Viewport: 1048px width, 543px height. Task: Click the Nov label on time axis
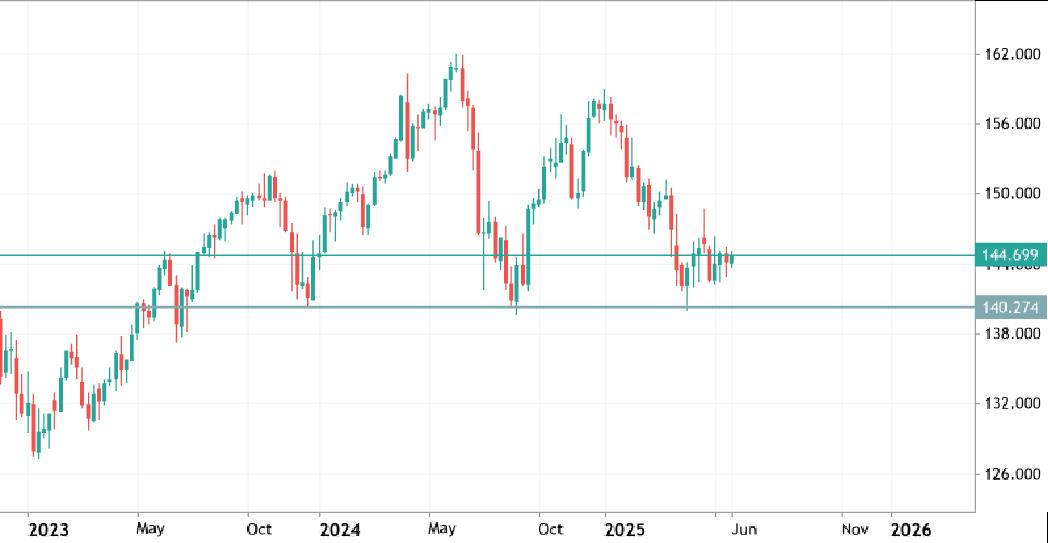853,527
